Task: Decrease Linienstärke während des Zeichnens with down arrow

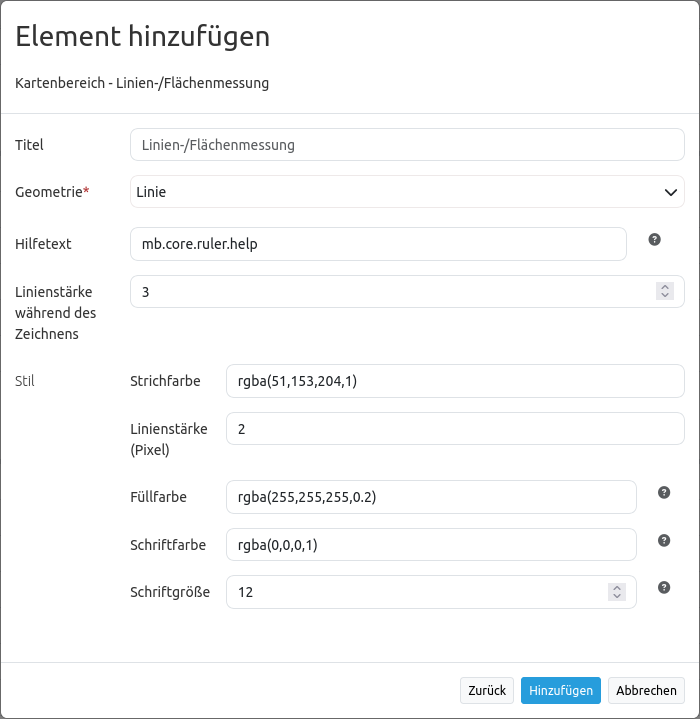Action: (x=665, y=296)
